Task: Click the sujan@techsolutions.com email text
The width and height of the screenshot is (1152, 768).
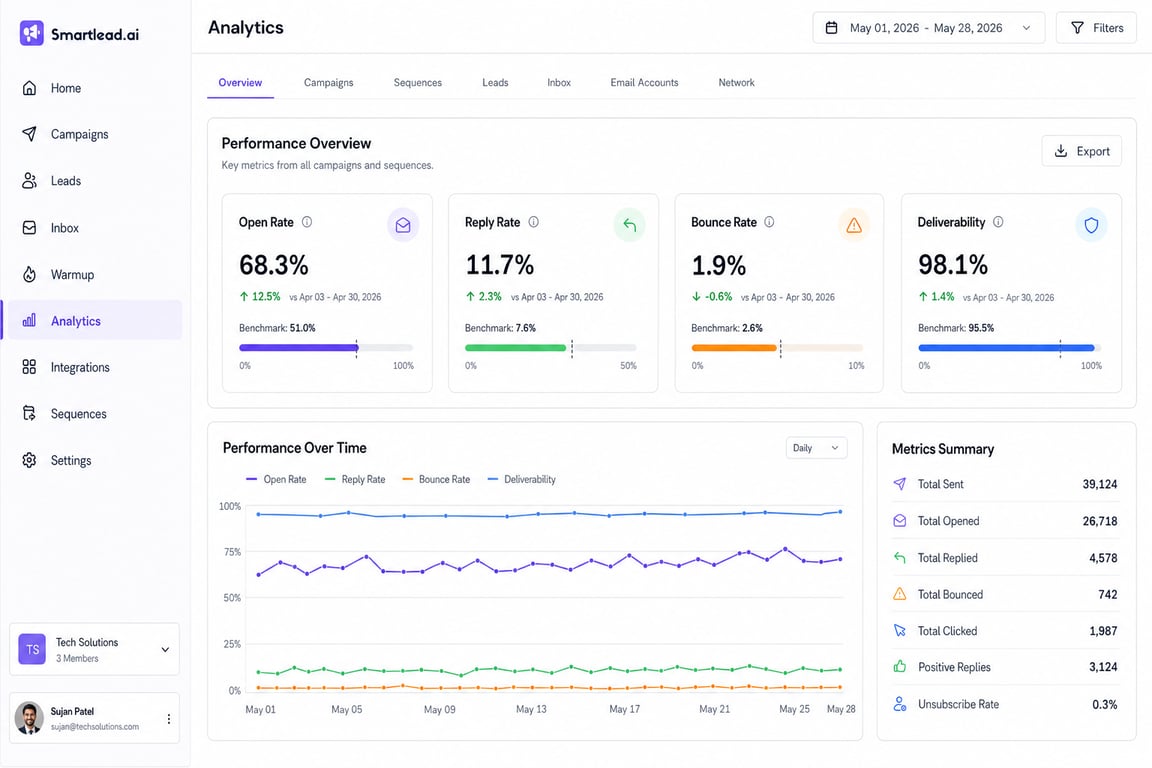Action: (x=95, y=726)
